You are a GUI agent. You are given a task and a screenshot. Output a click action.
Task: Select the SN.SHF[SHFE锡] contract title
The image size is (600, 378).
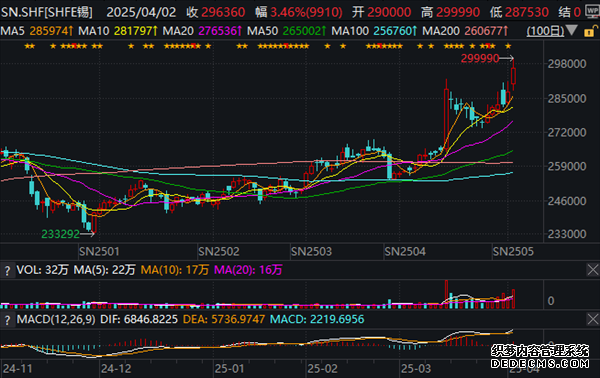point(47,12)
